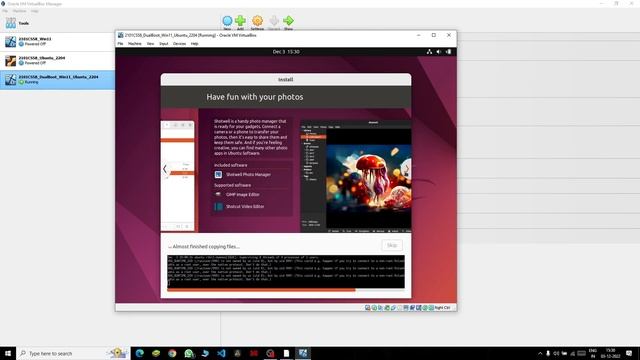Click the Ubuntu volume speaker icon
Screen dimensions: 640x360
tap(439, 52)
